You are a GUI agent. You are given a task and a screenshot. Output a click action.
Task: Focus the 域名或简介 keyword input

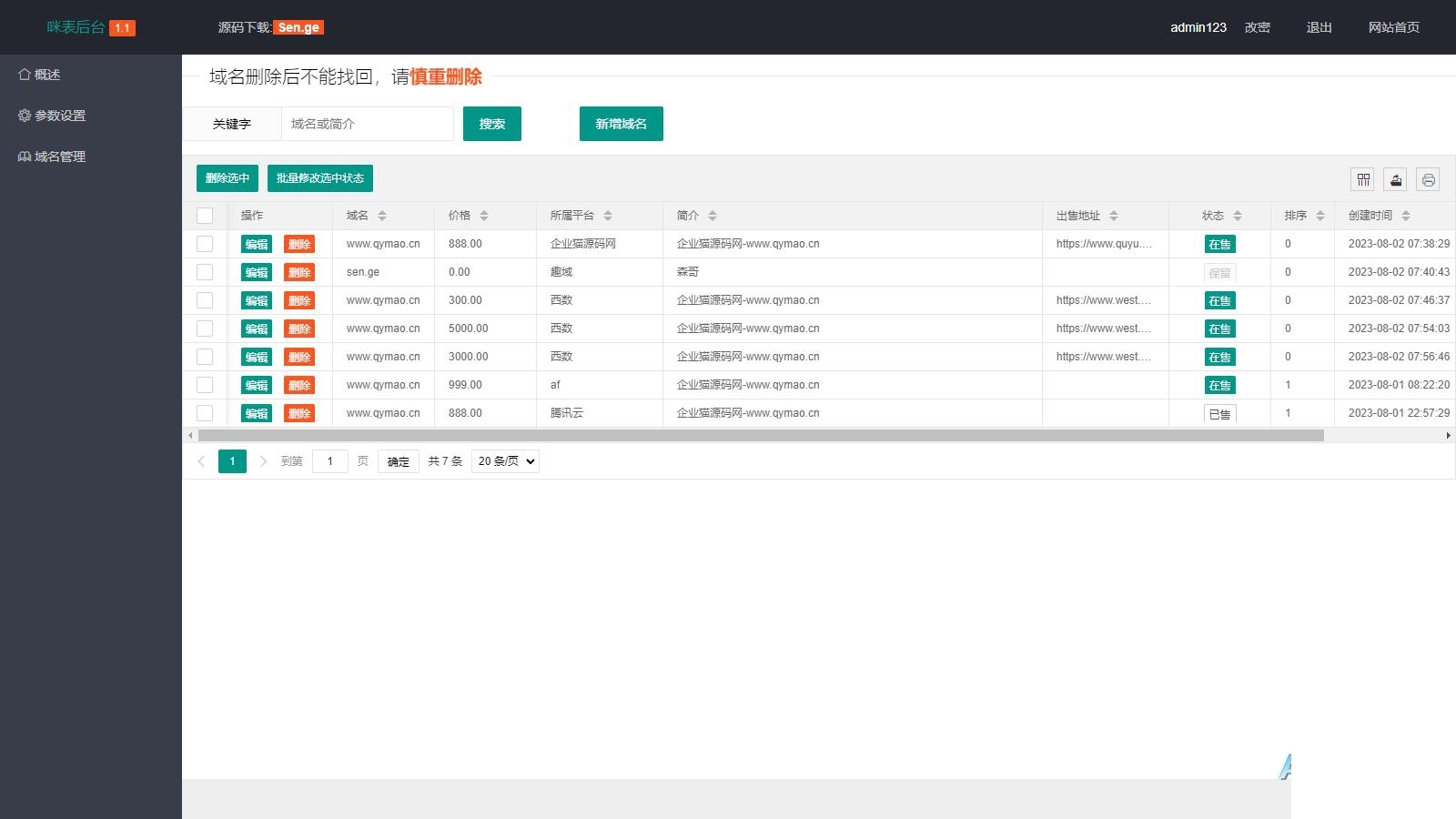[368, 124]
